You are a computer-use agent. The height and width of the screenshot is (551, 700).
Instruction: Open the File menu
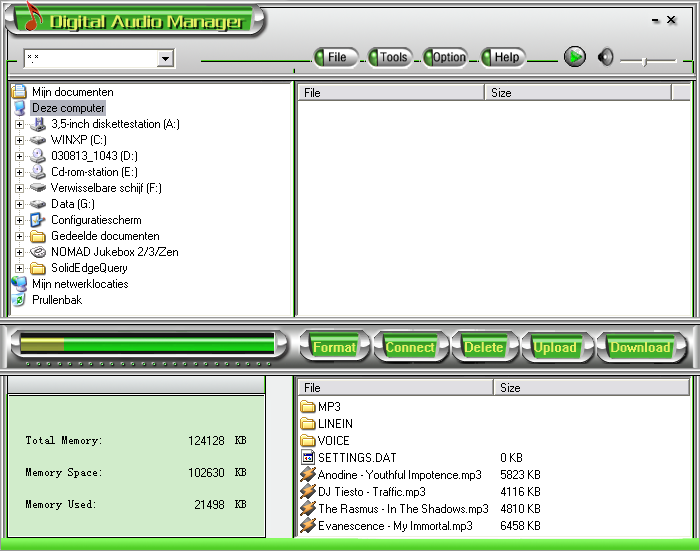tap(336, 57)
